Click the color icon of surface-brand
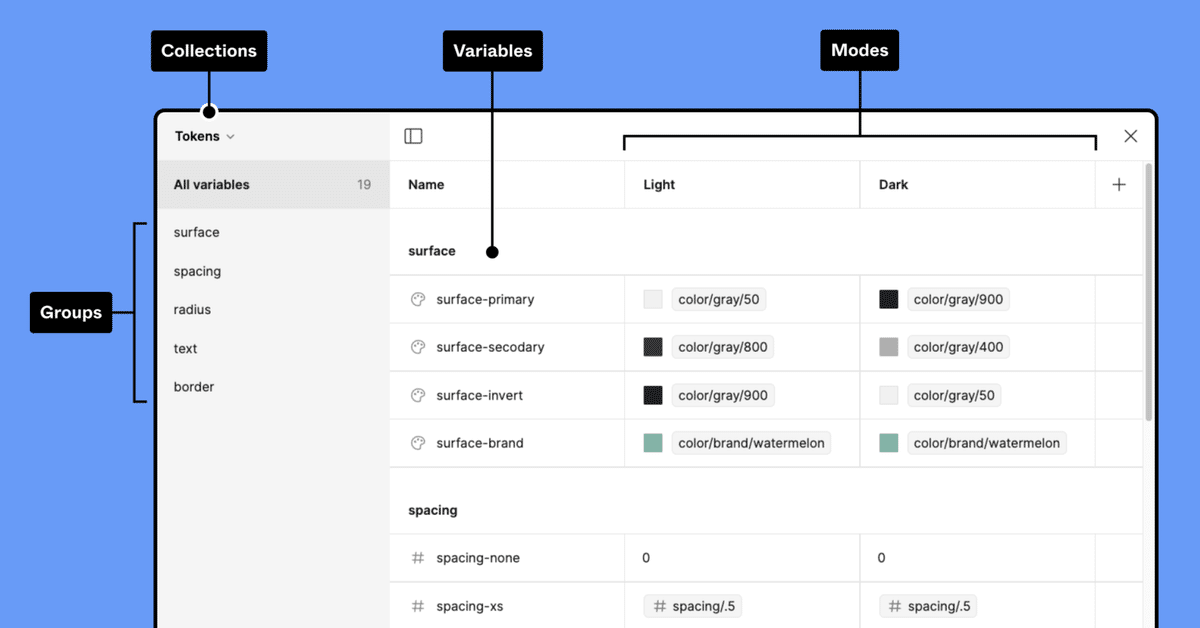The width and height of the screenshot is (1200, 628). click(418, 443)
